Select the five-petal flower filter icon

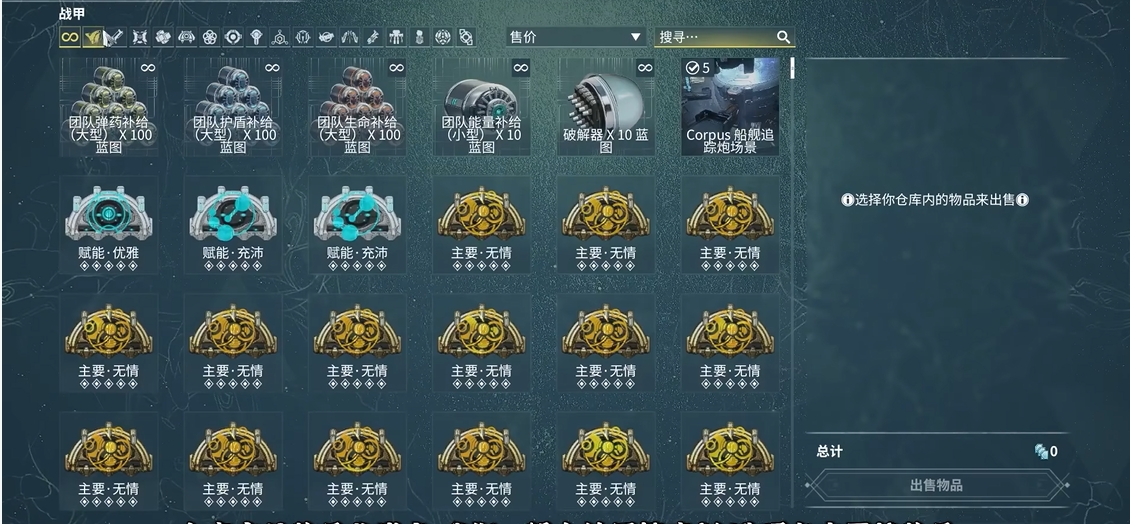click(210, 37)
